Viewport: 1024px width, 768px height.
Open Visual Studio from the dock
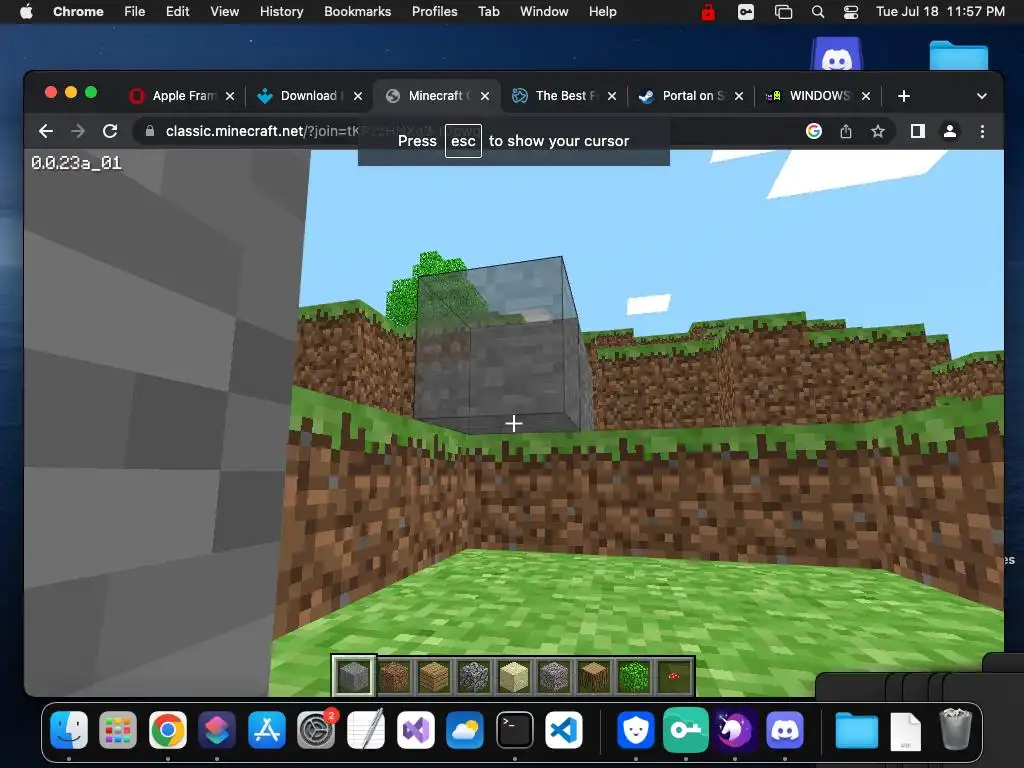415,729
